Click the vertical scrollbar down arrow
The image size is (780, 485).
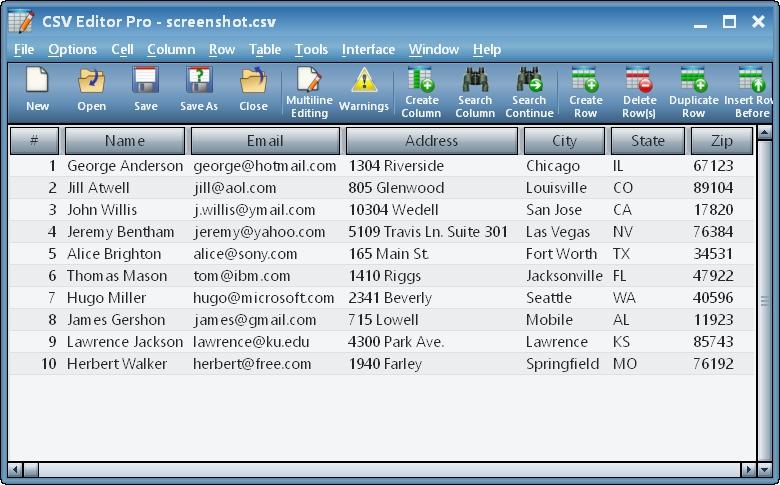(765, 469)
